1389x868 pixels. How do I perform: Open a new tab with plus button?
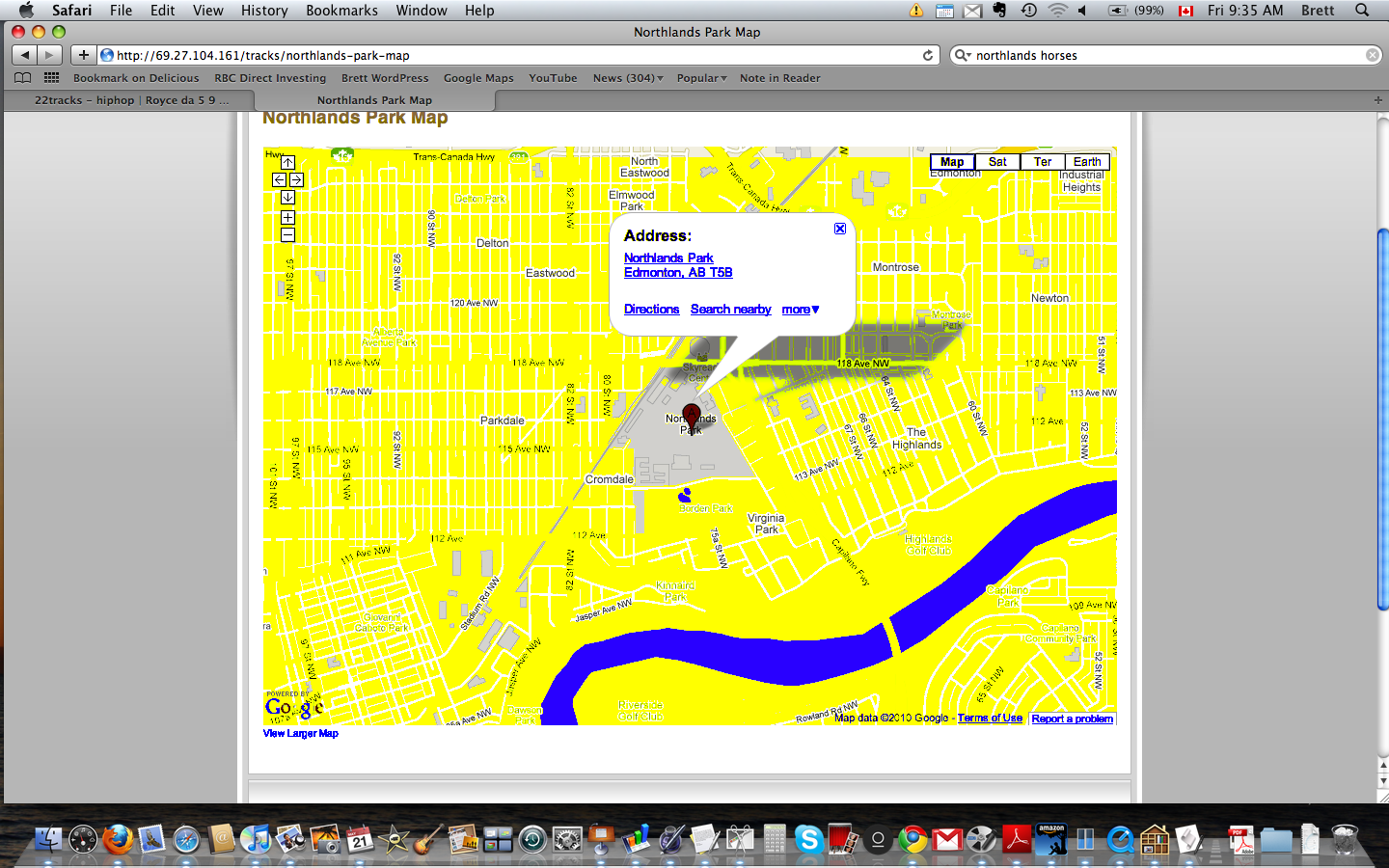(x=1377, y=100)
